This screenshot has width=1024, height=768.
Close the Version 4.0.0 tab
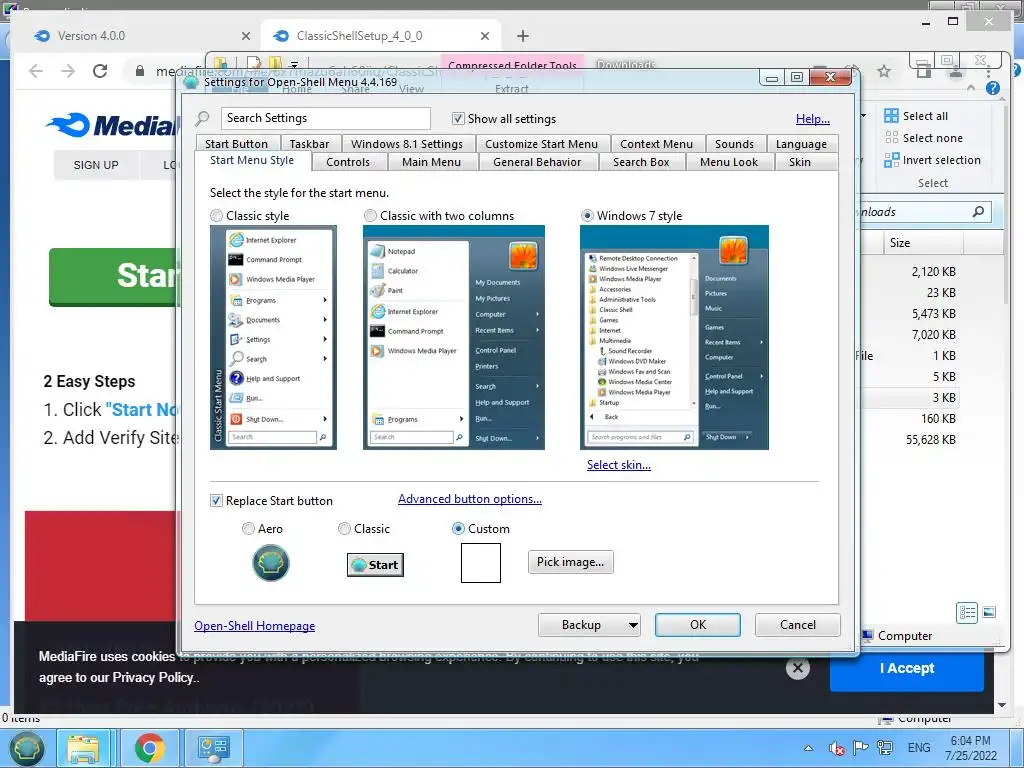[x=246, y=36]
